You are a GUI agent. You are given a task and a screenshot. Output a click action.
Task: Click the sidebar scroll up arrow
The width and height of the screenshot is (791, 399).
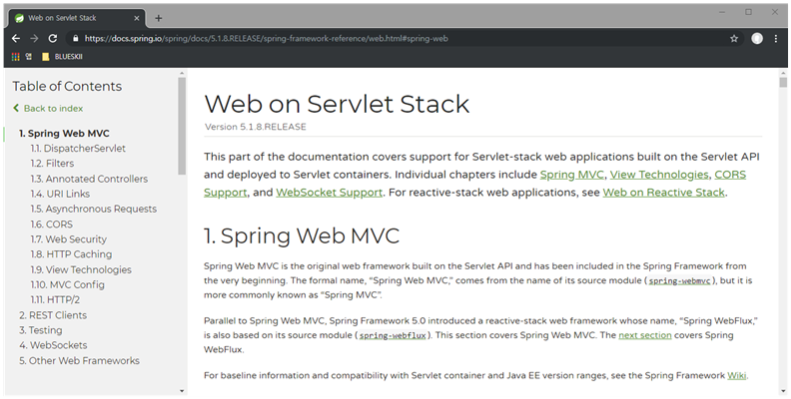pos(182,74)
